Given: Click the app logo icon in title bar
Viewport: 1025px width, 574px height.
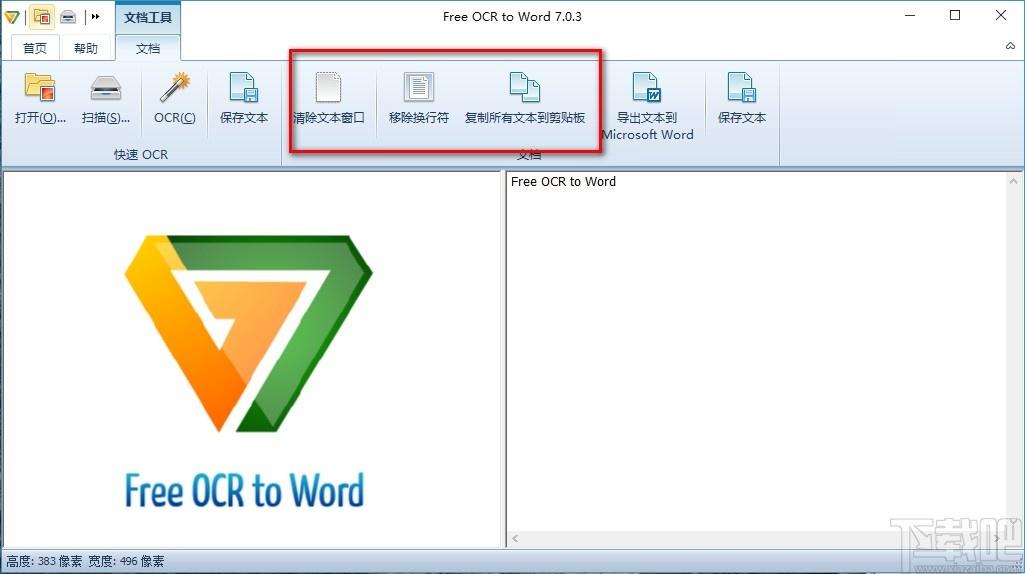Looking at the screenshot, I should pyautogui.click(x=12, y=17).
